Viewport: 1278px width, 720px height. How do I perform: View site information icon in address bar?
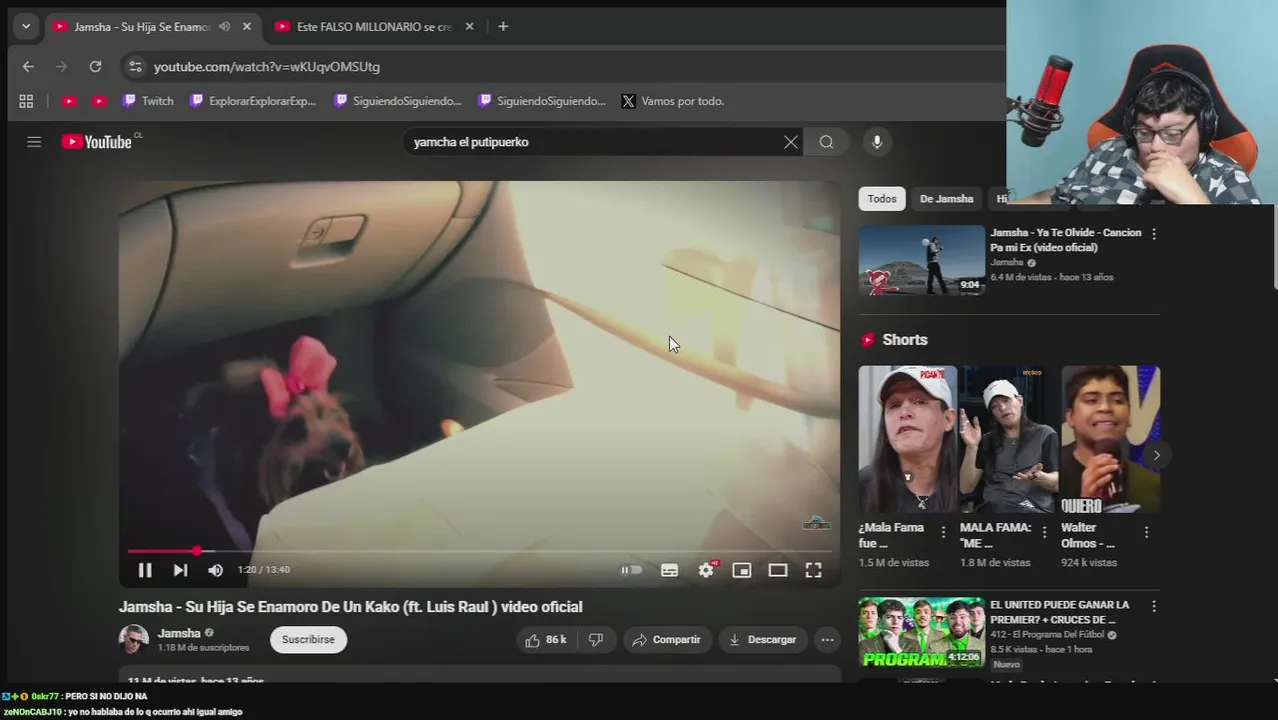(135, 67)
